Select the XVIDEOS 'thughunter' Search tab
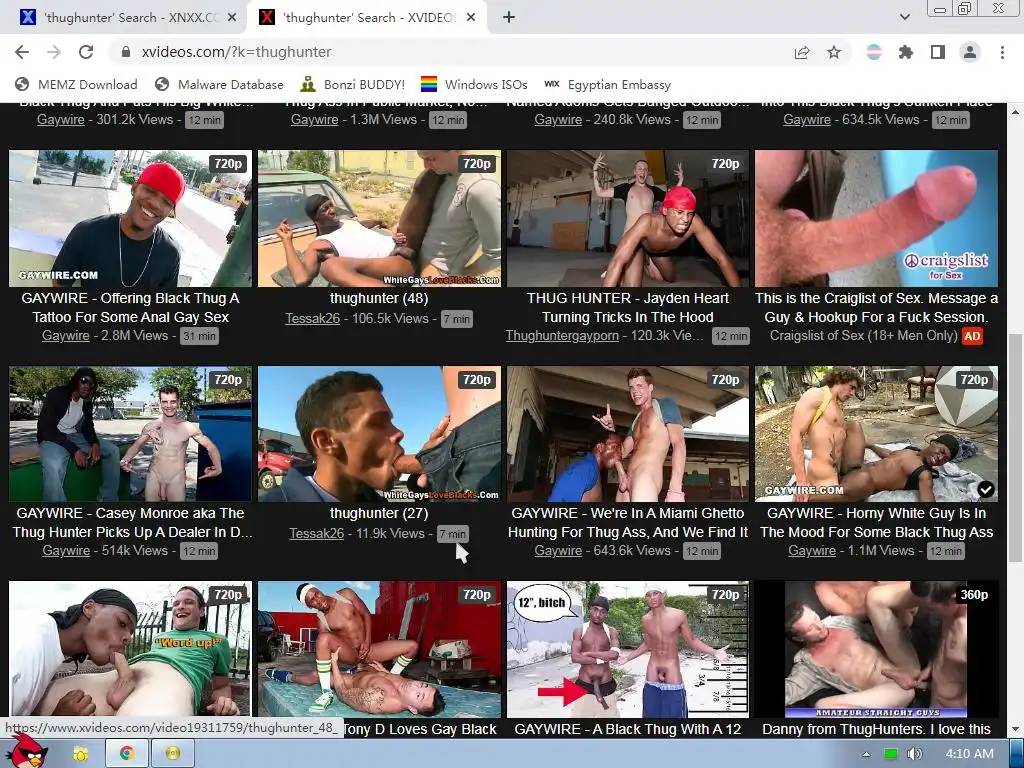The width and height of the screenshot is (1024, 768). pyautogui.click(x=367, y=18)
